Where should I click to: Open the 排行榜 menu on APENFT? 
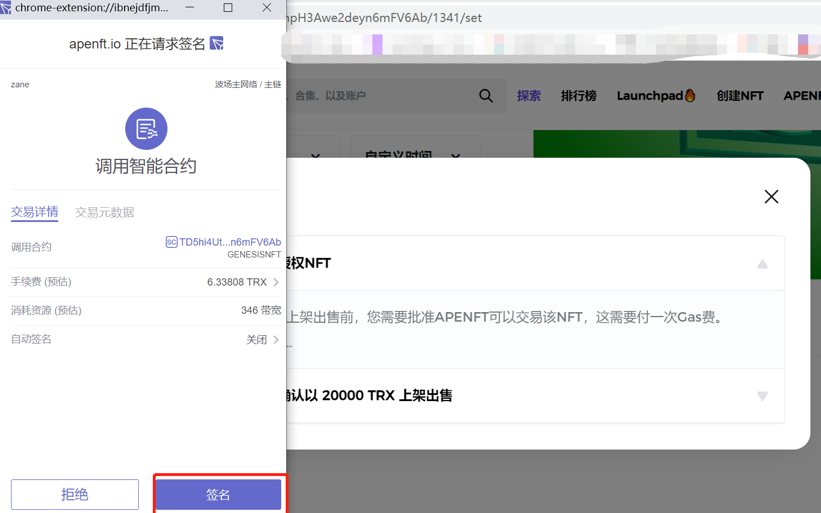point(579,96)
